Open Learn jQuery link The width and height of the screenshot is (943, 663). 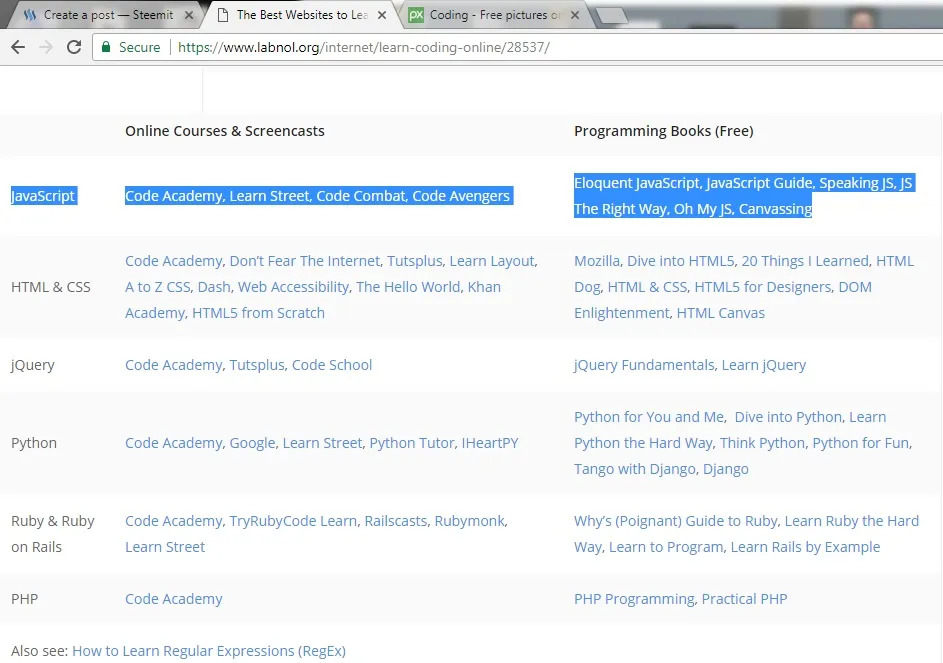[764, 365]
